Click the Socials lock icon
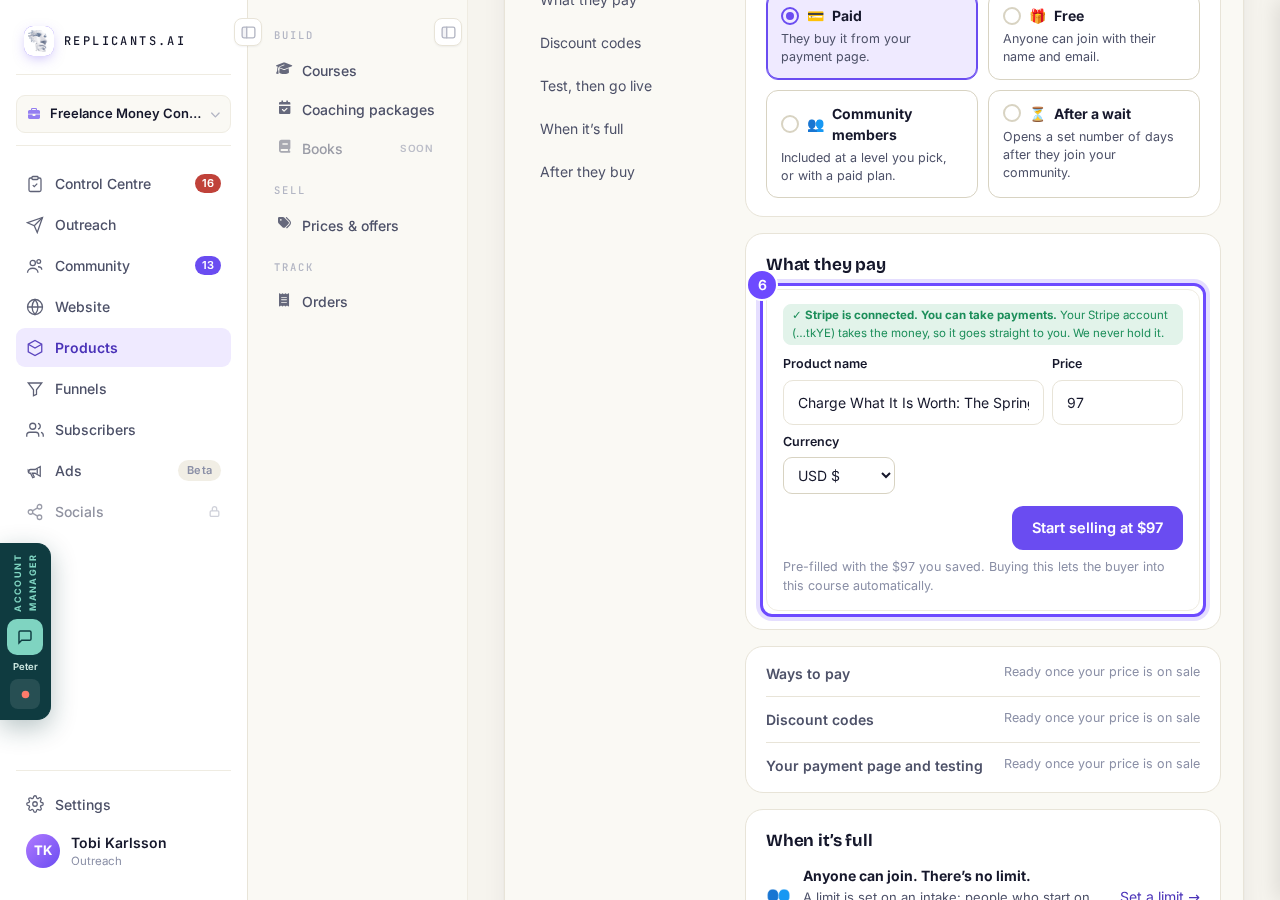Viewport: 1280px width, 900px height. [214, 512]
